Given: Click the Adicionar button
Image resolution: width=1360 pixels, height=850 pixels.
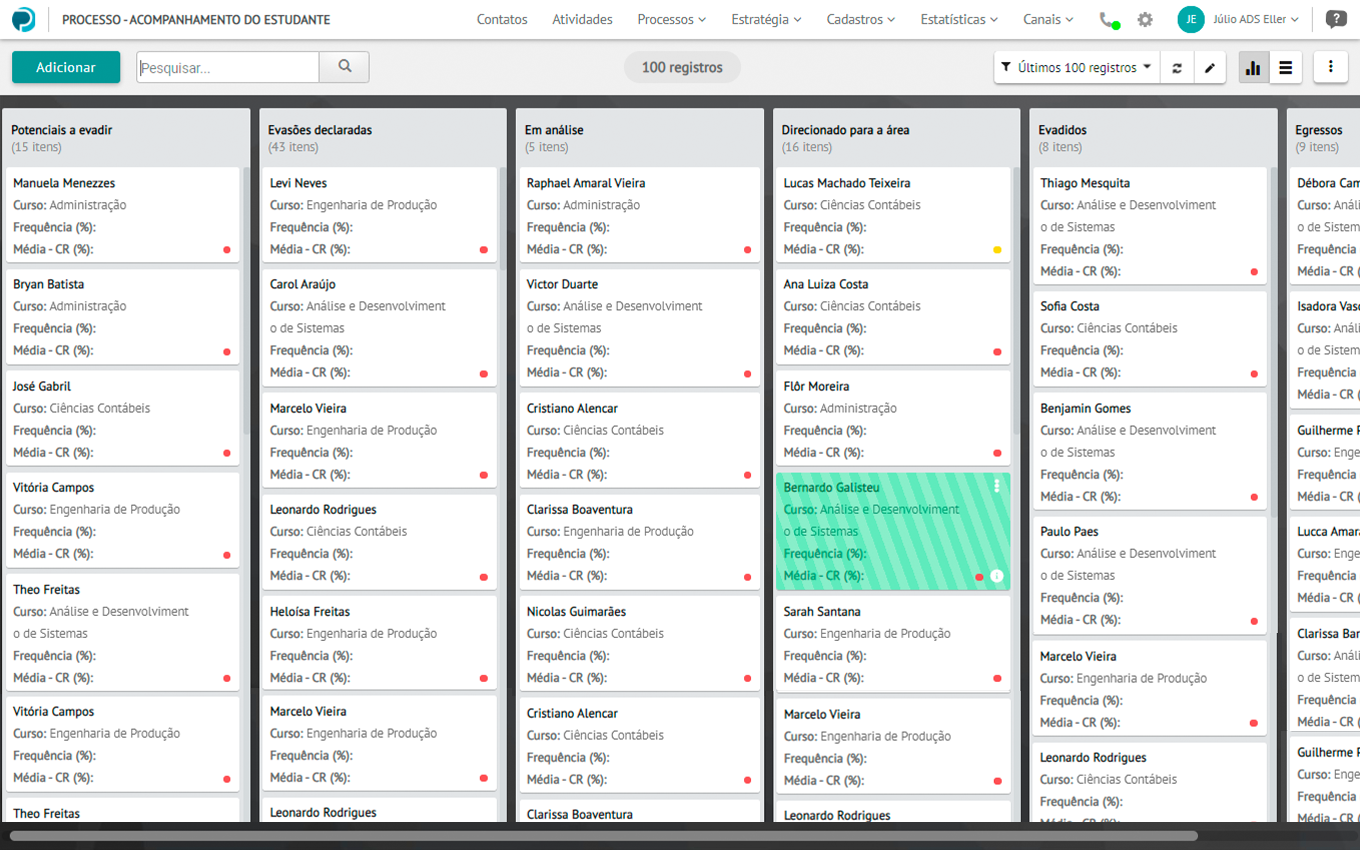Looking at the screenshot, I should pyautogui.click(x=66, y=67).
